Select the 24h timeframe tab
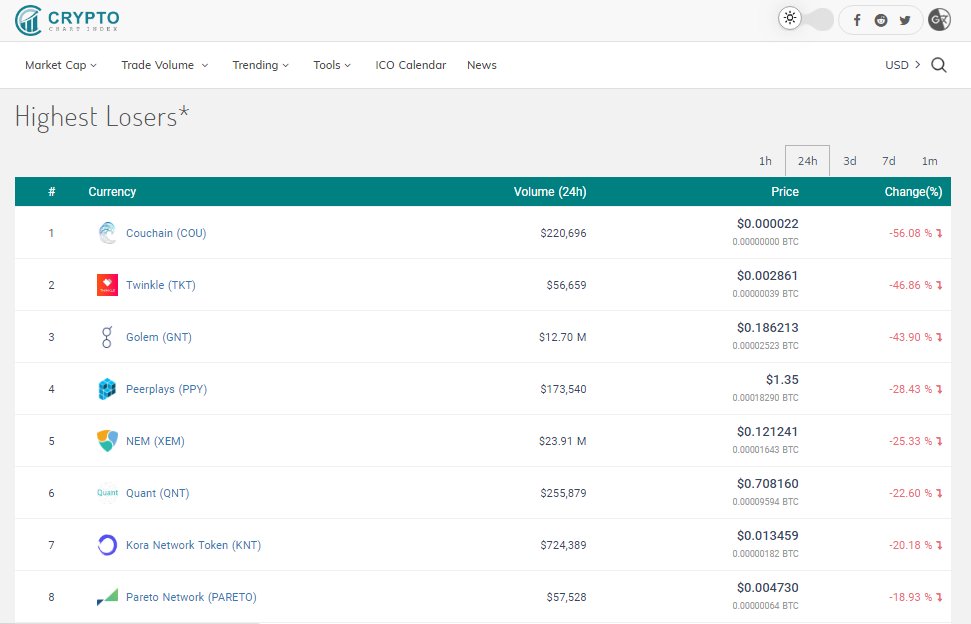The width and height of the screenshot is (971, 624). pyautogui.click(x=808, y=161)
